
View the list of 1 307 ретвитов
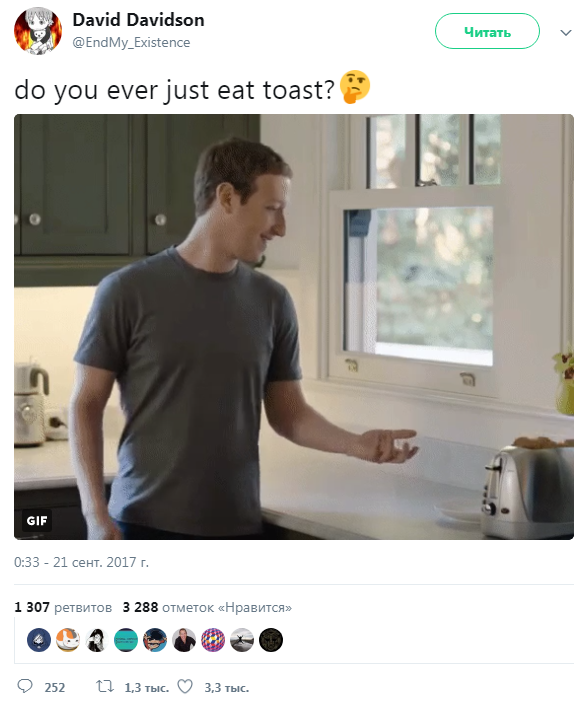click(x=63, y=608)
